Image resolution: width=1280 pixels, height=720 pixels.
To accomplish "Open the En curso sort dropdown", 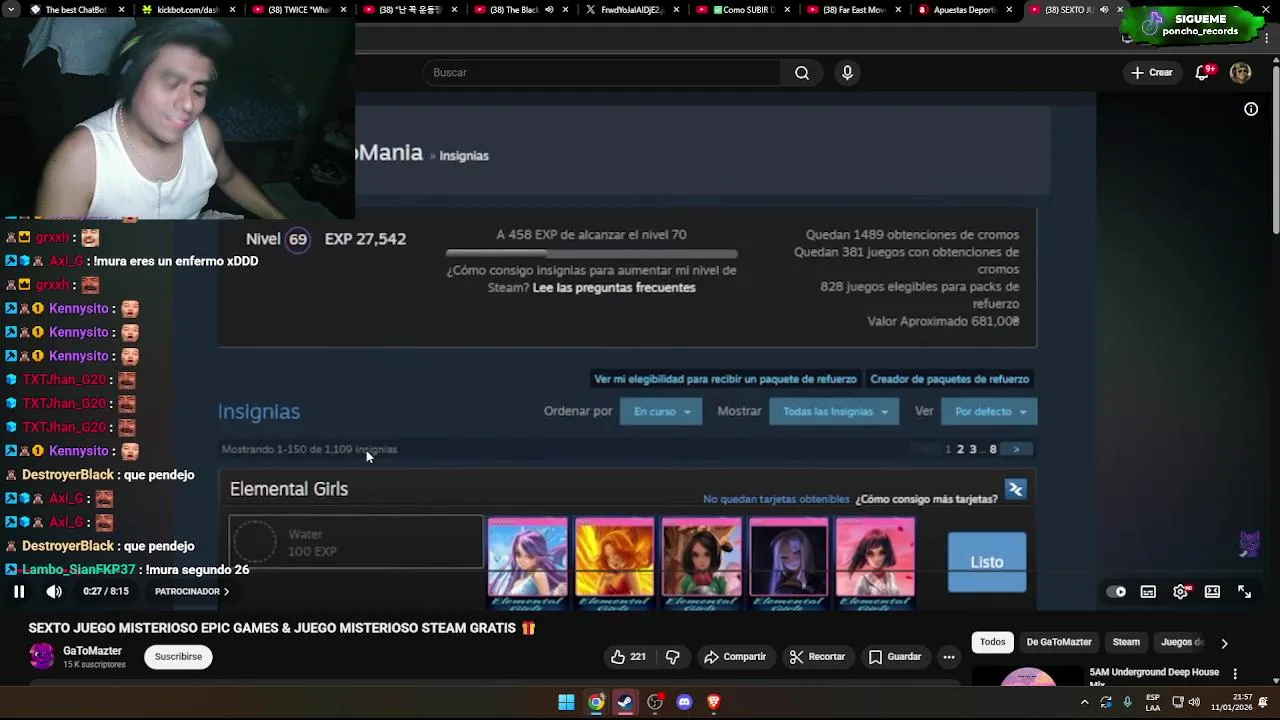I will click(x=661, y=412).
